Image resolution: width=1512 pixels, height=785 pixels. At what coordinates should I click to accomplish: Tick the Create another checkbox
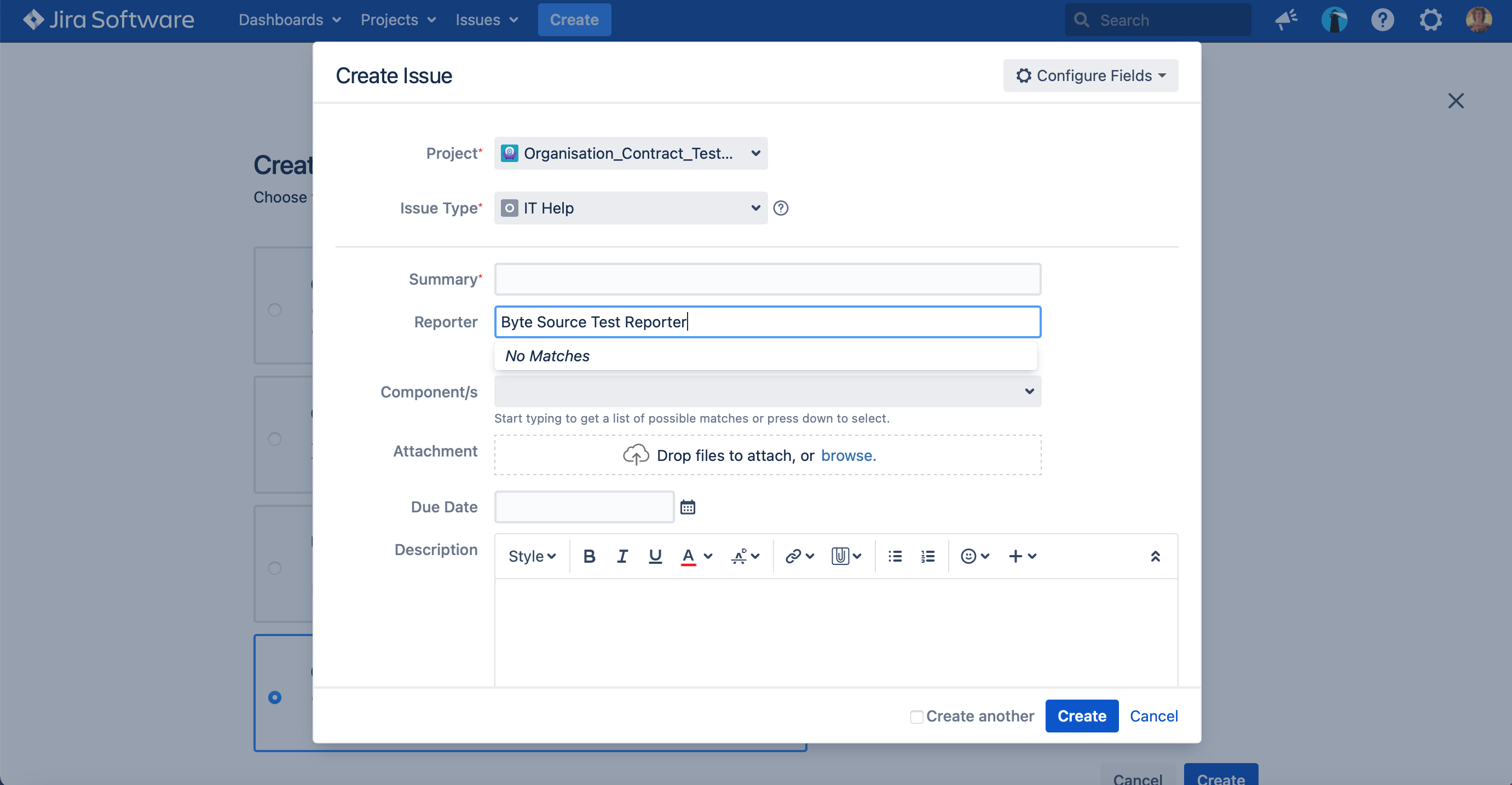(916, 717)
